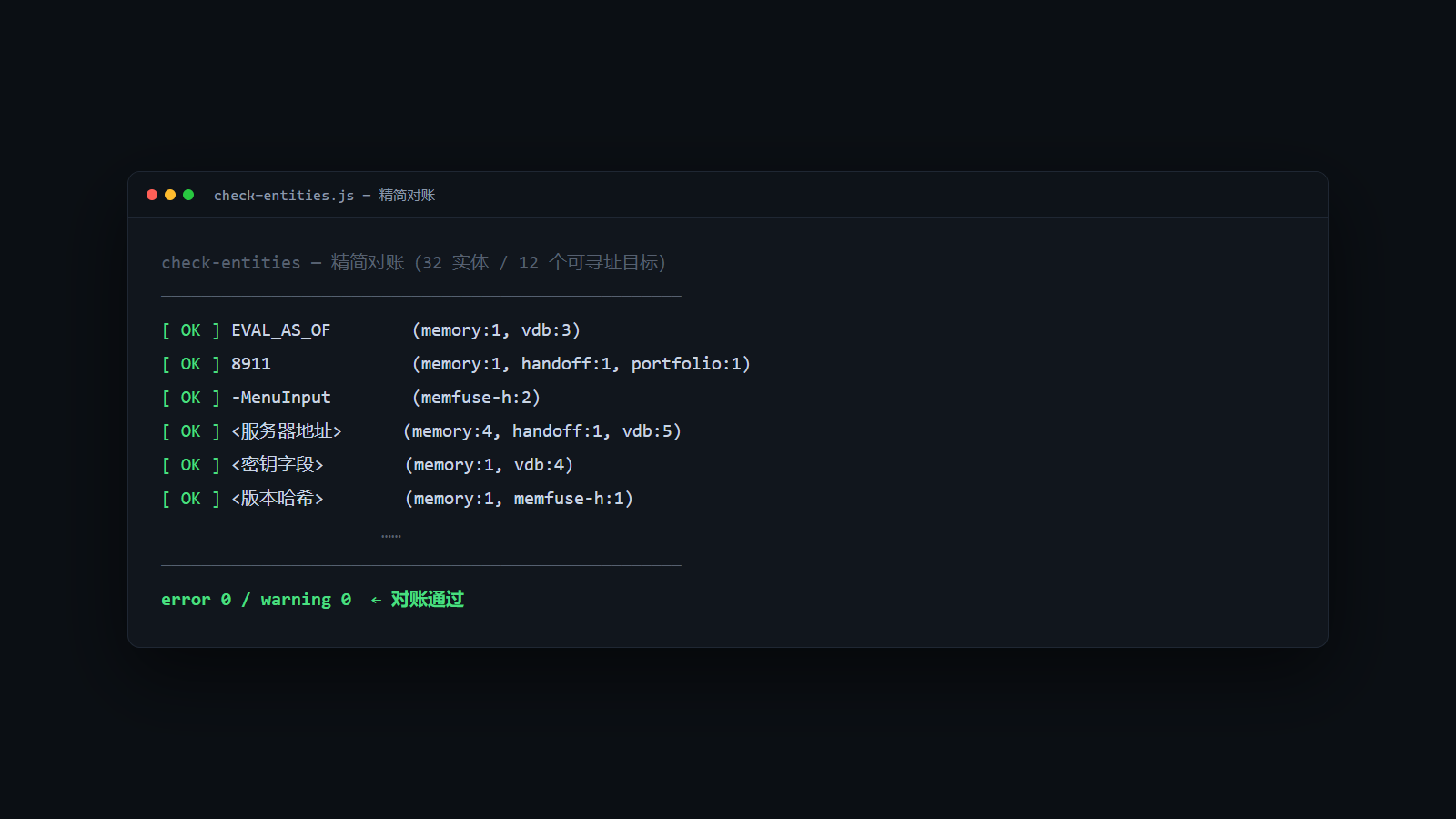The width and height of the screenshot is (1456, 819).
Task: Select the EVAL_AS_OF entity name
Action: click(x=281, y=330)
